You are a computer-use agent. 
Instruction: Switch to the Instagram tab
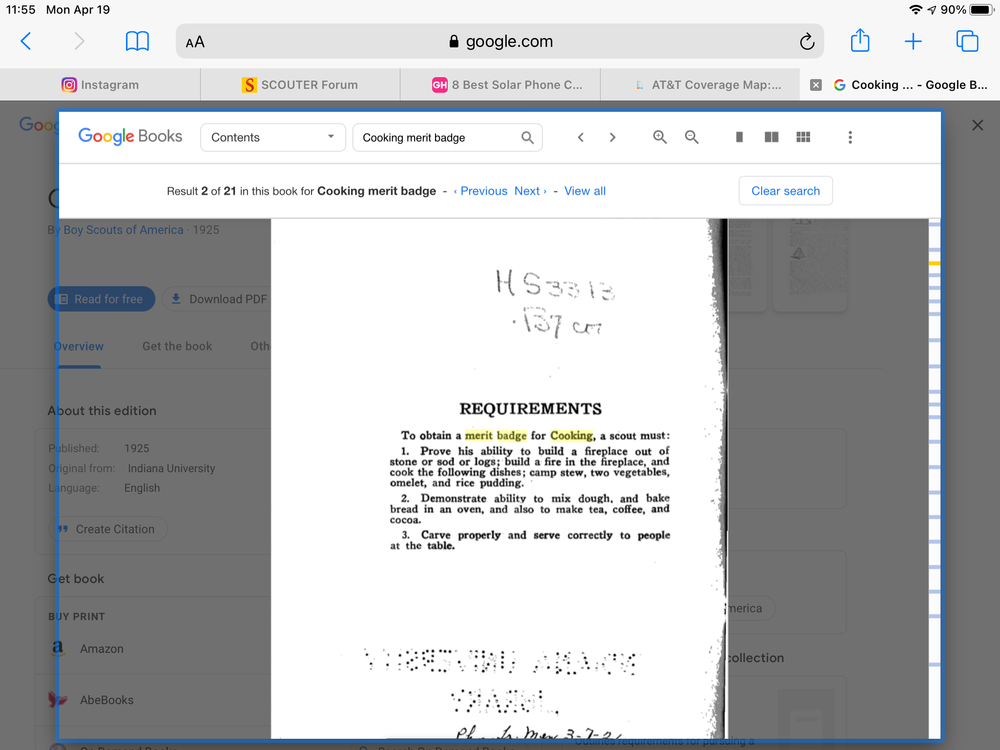(x=100, y=85)
